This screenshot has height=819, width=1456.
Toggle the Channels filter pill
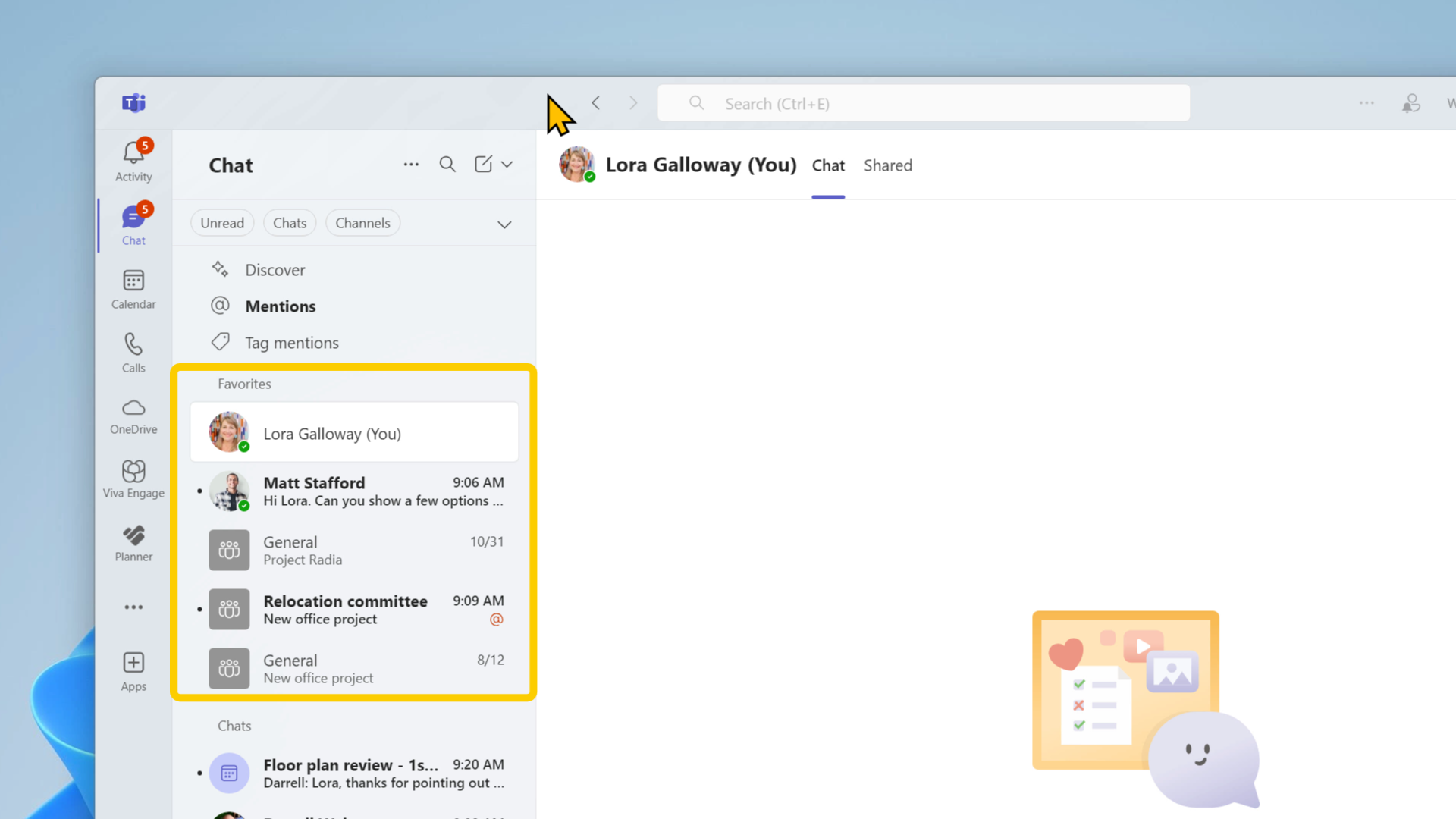362,222
